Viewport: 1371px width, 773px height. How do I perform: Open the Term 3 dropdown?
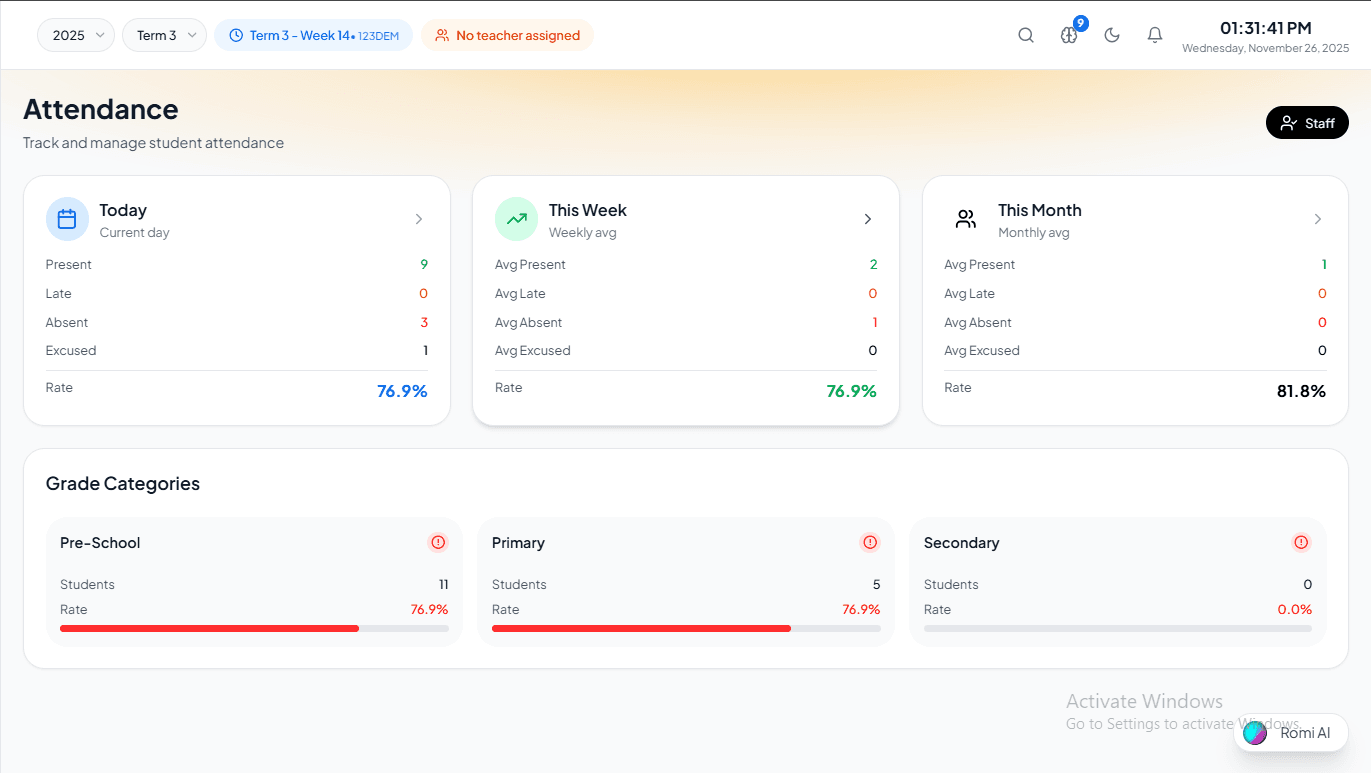coord(164,34)
